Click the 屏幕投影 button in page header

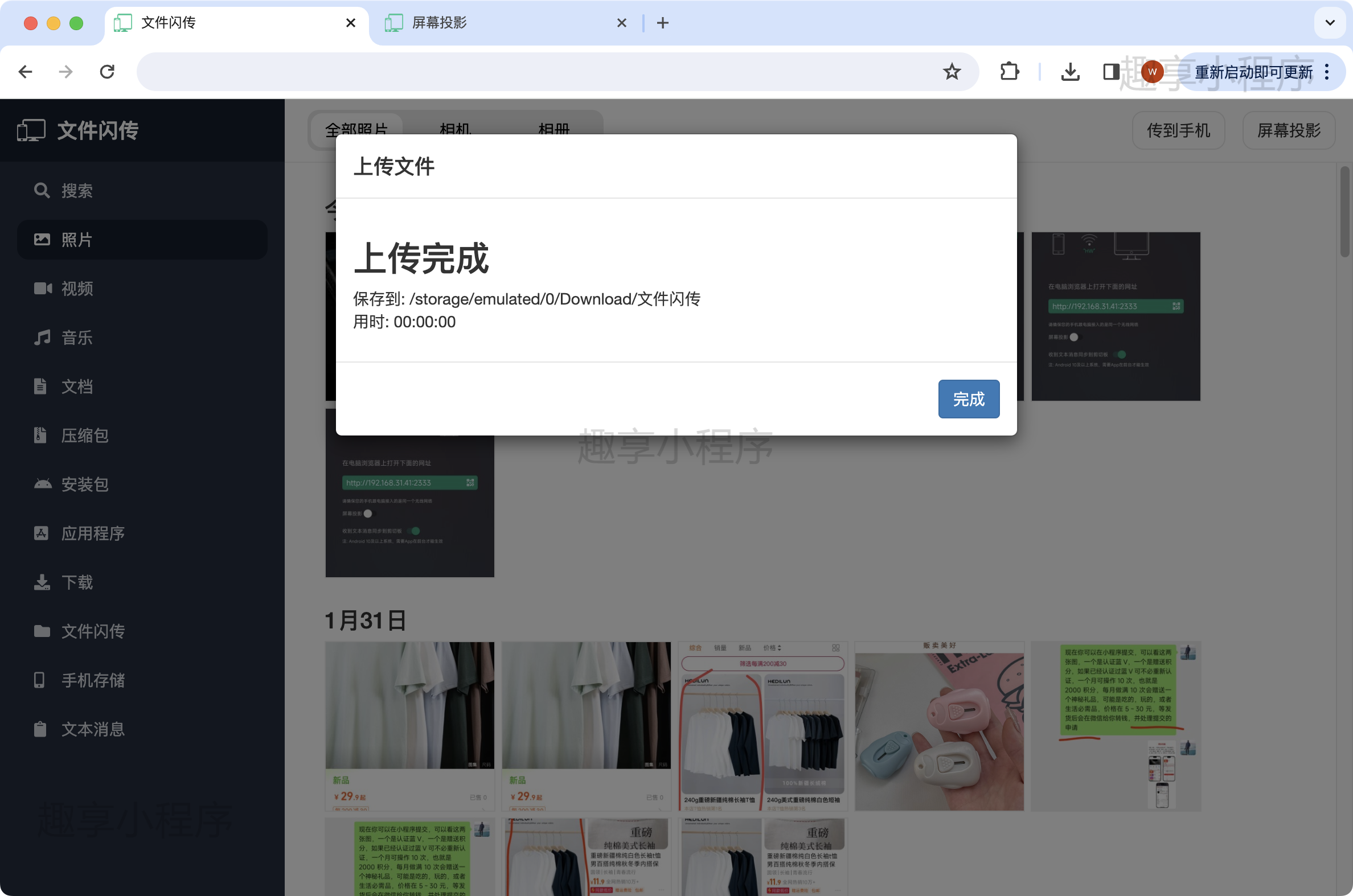click(x=1289, y=130)
